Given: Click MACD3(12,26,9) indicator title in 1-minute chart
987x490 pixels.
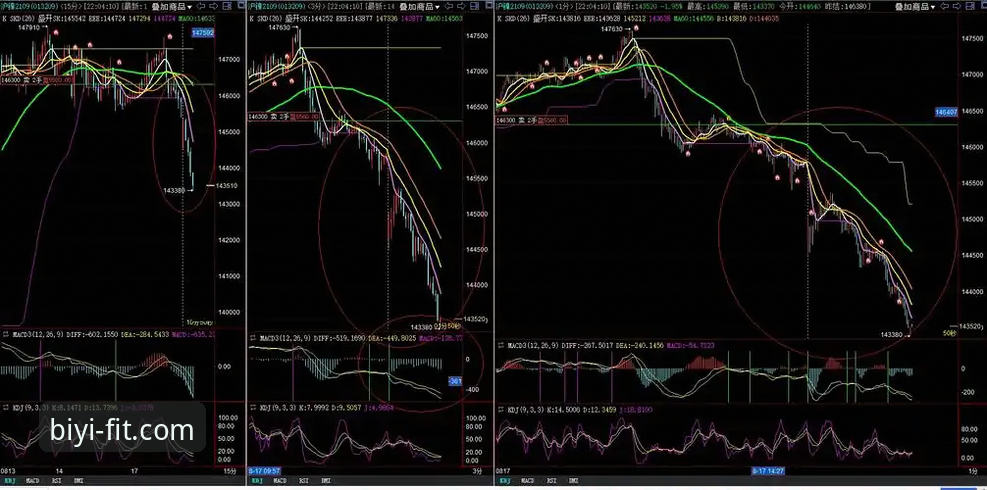Looking at the screenshot, I should click(534, 346).
